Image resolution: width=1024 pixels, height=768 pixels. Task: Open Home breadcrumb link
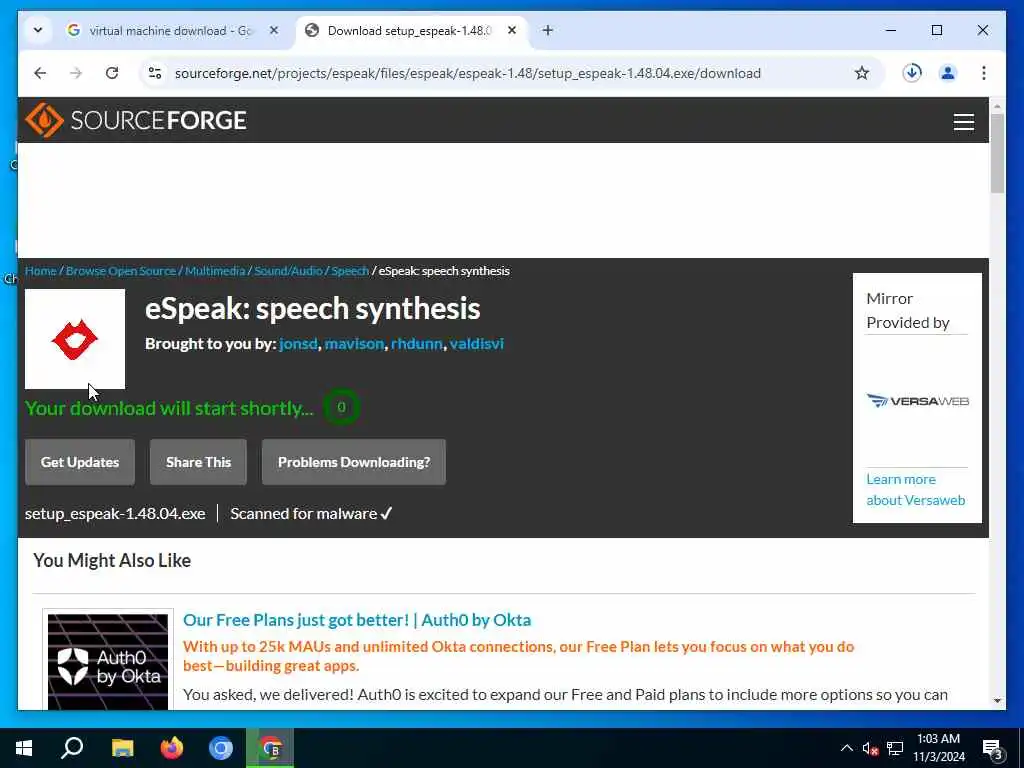[x=40, y=271]
